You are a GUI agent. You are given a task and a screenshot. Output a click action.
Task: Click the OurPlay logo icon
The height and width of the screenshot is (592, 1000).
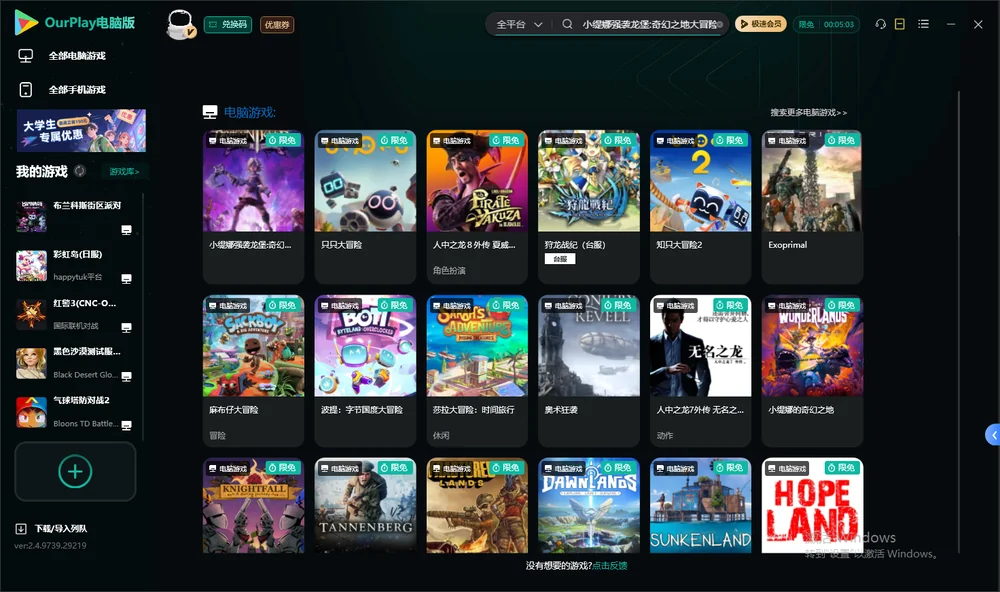point(26,22)
